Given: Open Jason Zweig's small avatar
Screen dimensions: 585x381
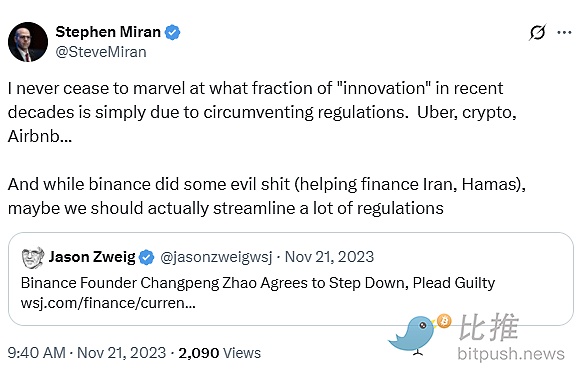Looking at the screenshot, I should coord(33,257).
